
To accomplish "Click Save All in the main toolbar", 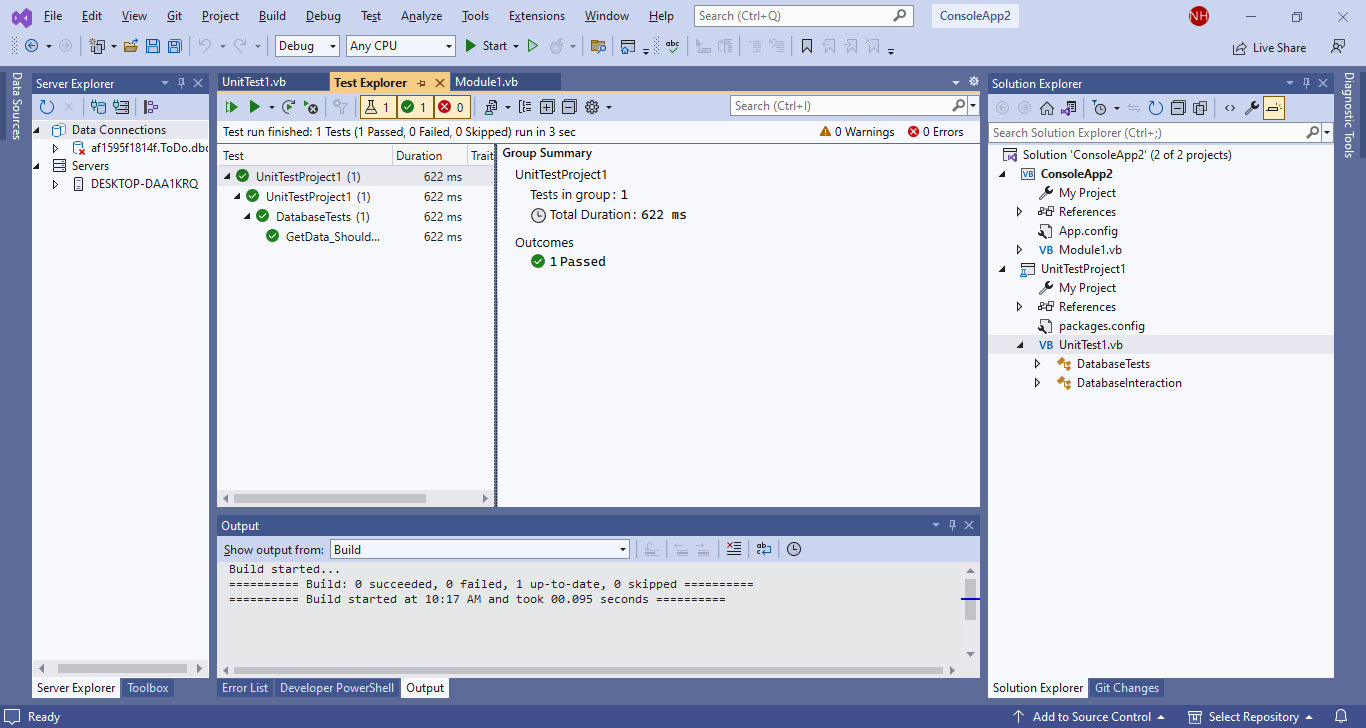I will tap(175, 46).
